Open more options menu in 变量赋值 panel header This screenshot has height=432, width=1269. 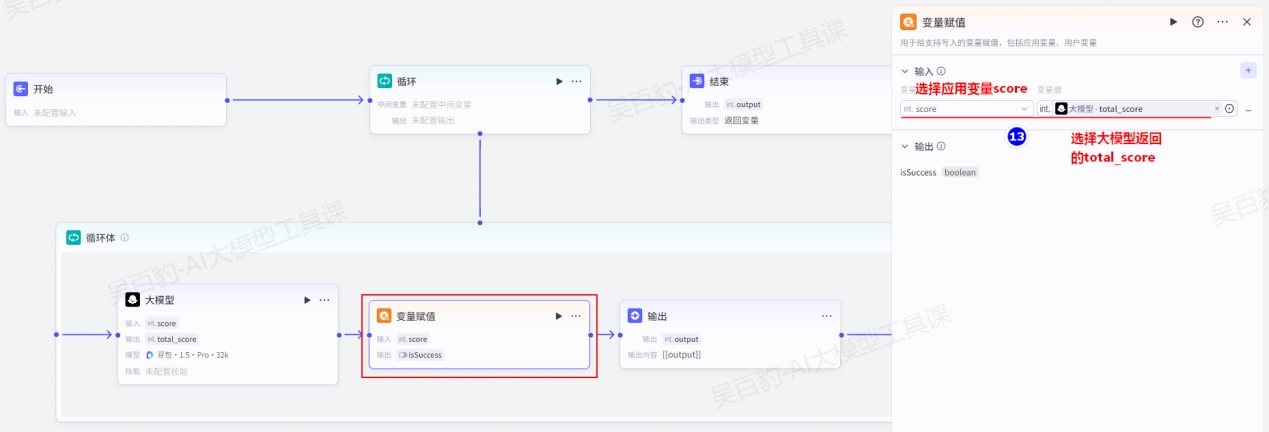(1222, 22)
